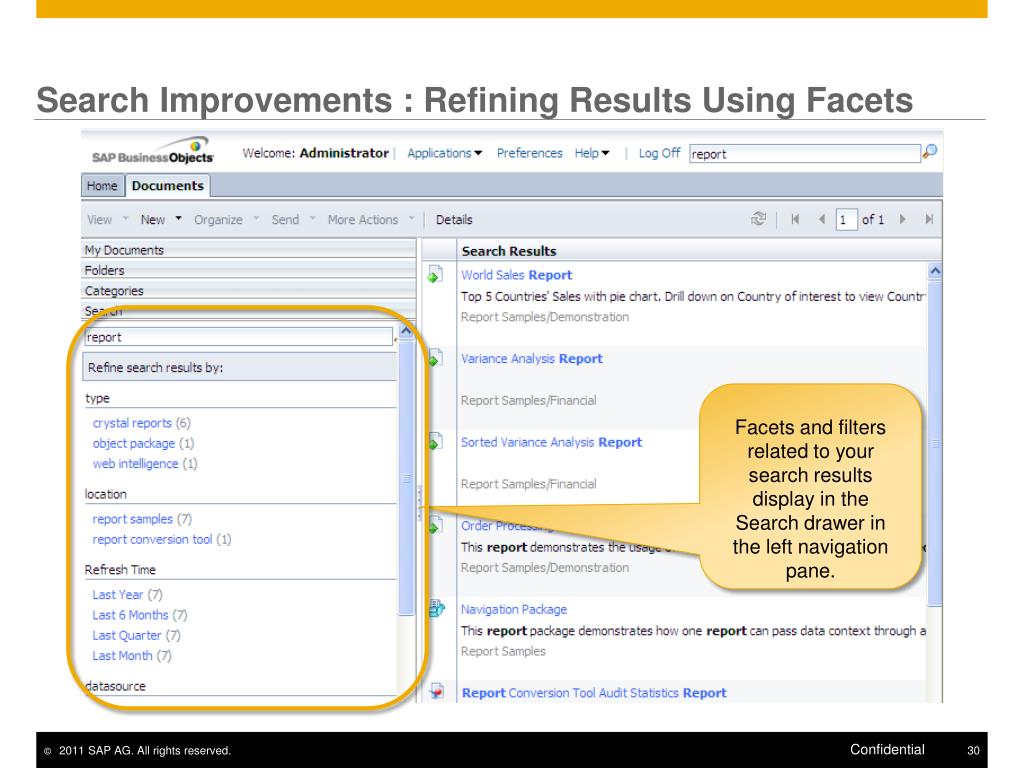Open the Variance Analysis Report result

click(532, 359)
